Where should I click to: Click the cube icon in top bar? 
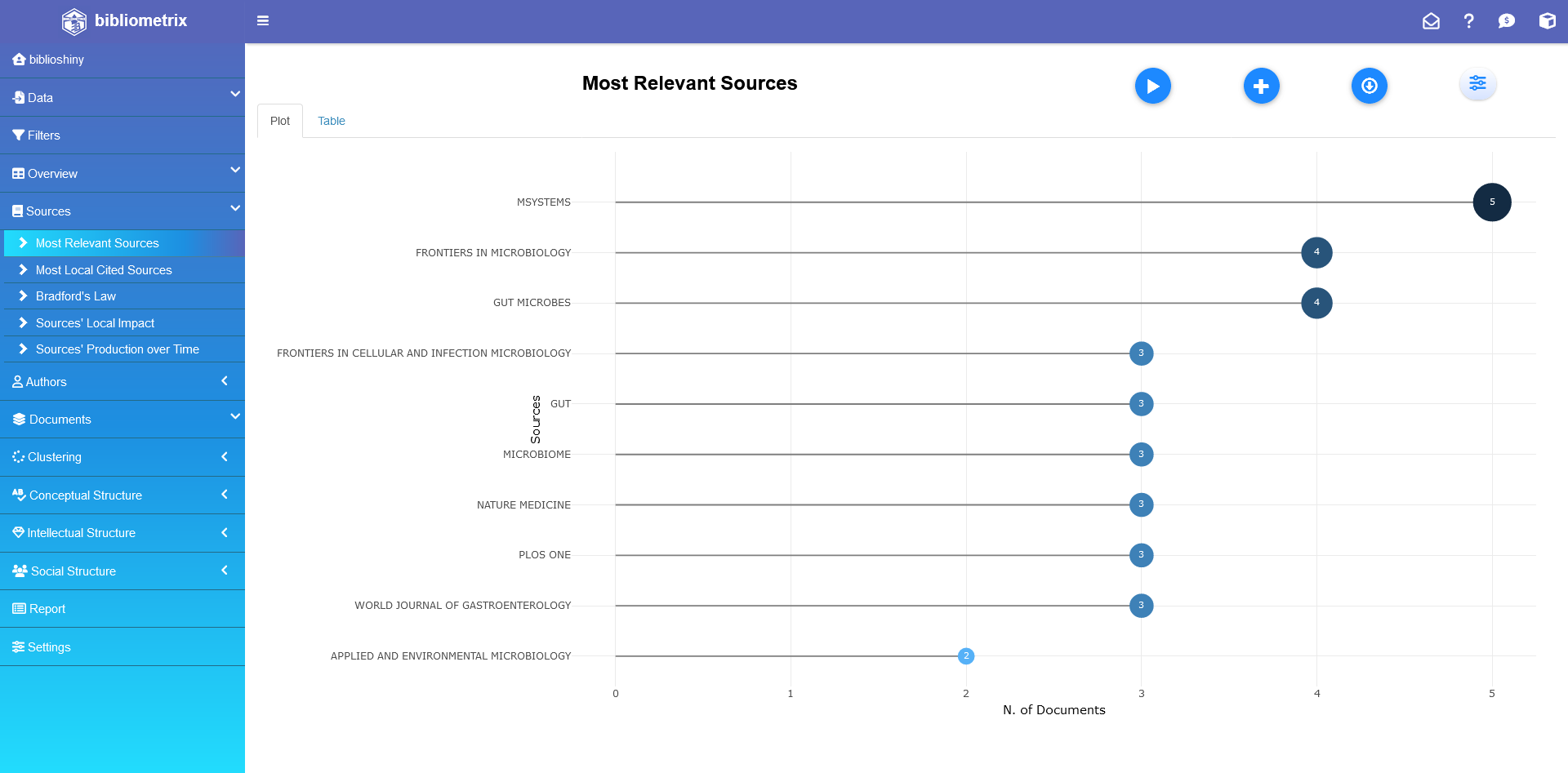1547,21
